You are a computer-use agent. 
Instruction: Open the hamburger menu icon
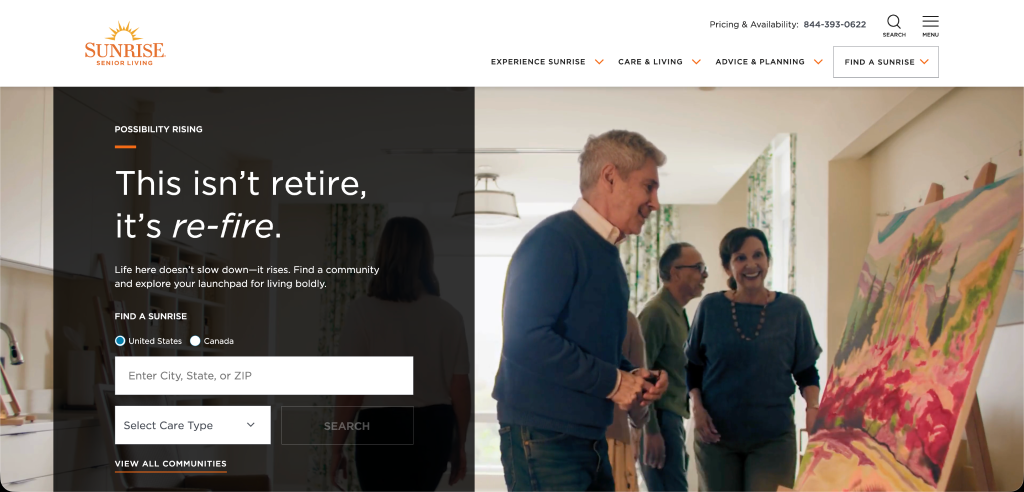pos(931,22)
